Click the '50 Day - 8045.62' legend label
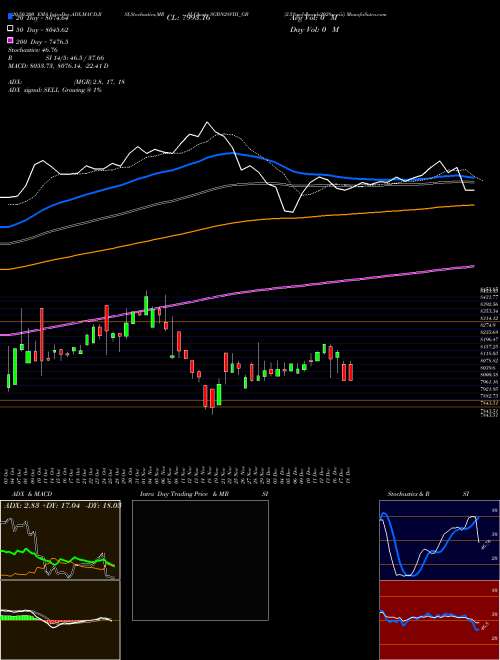 tap(41, 29)
